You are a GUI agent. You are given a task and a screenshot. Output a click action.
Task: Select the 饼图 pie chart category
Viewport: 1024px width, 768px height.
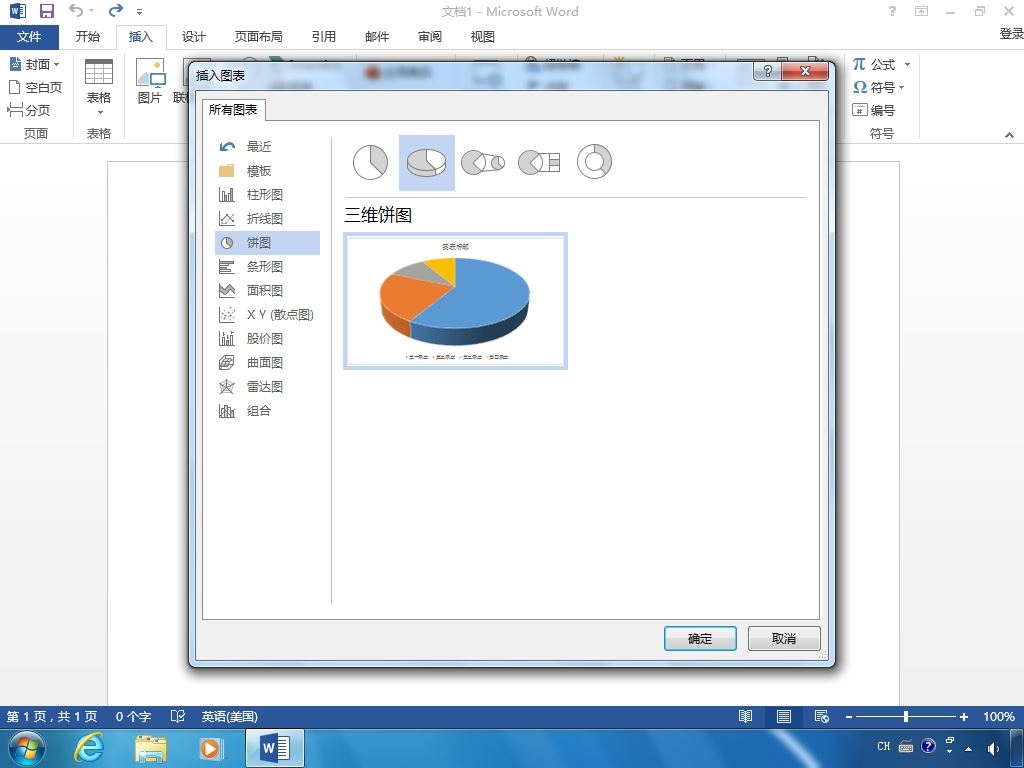[268, 242]
